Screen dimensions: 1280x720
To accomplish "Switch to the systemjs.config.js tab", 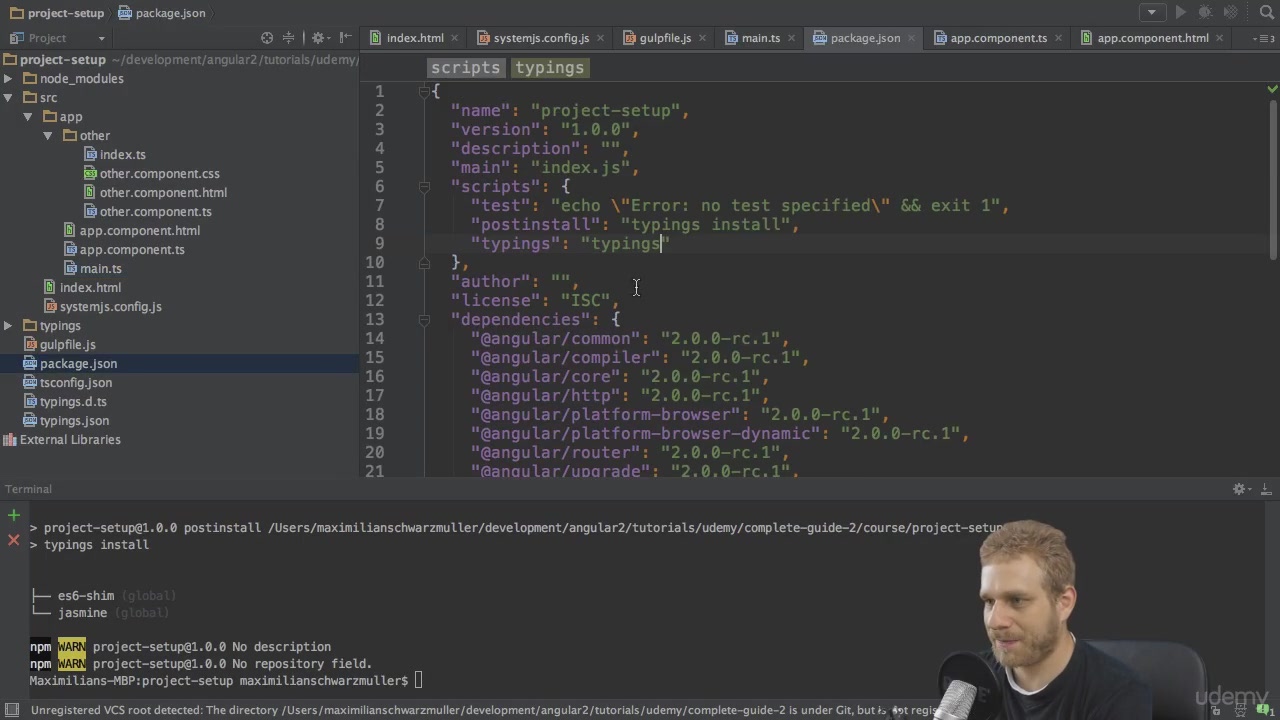I will point(541,38).
